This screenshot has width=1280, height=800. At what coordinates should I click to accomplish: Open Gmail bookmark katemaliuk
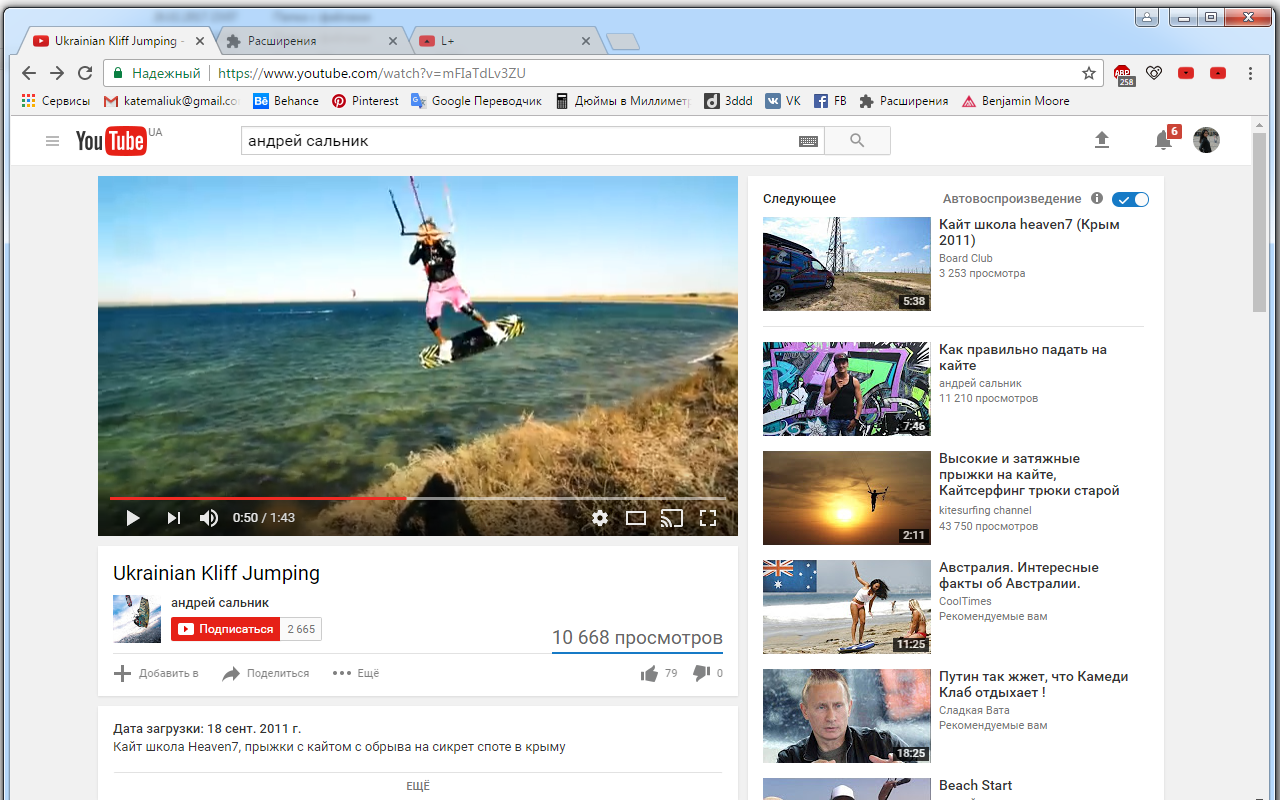171,101
